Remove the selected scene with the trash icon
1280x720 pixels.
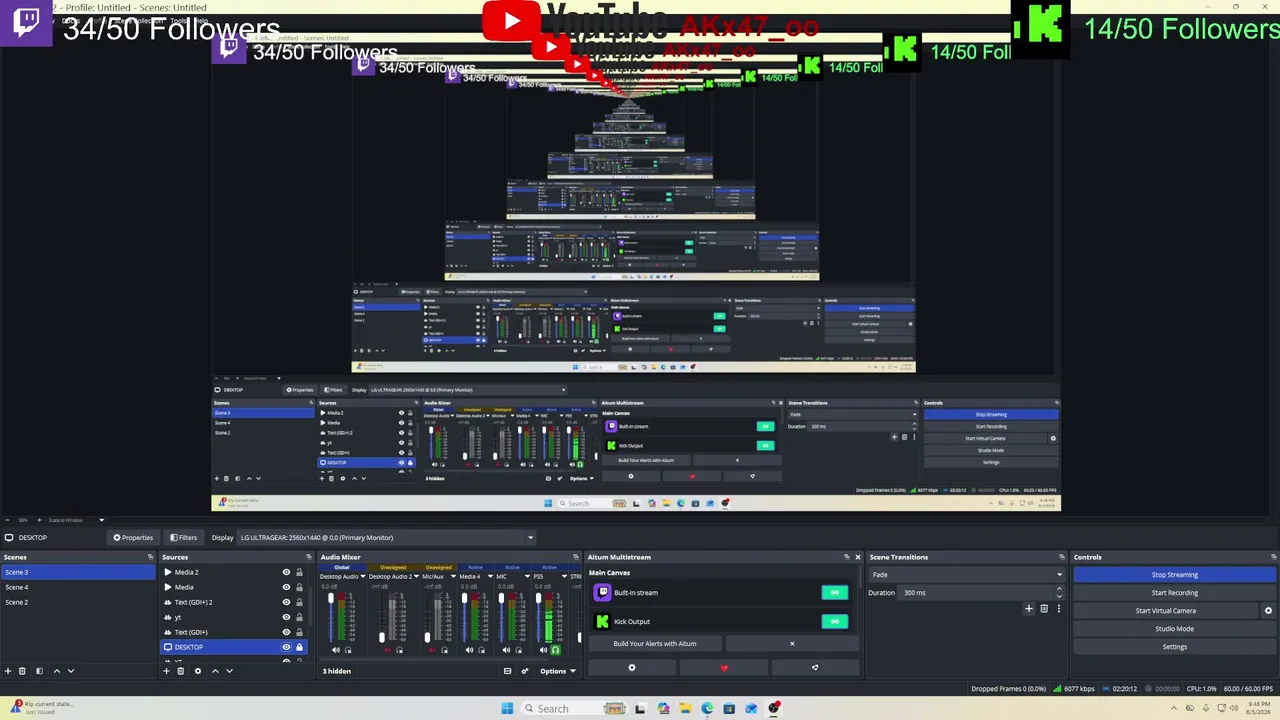click(x=22, y=671)
